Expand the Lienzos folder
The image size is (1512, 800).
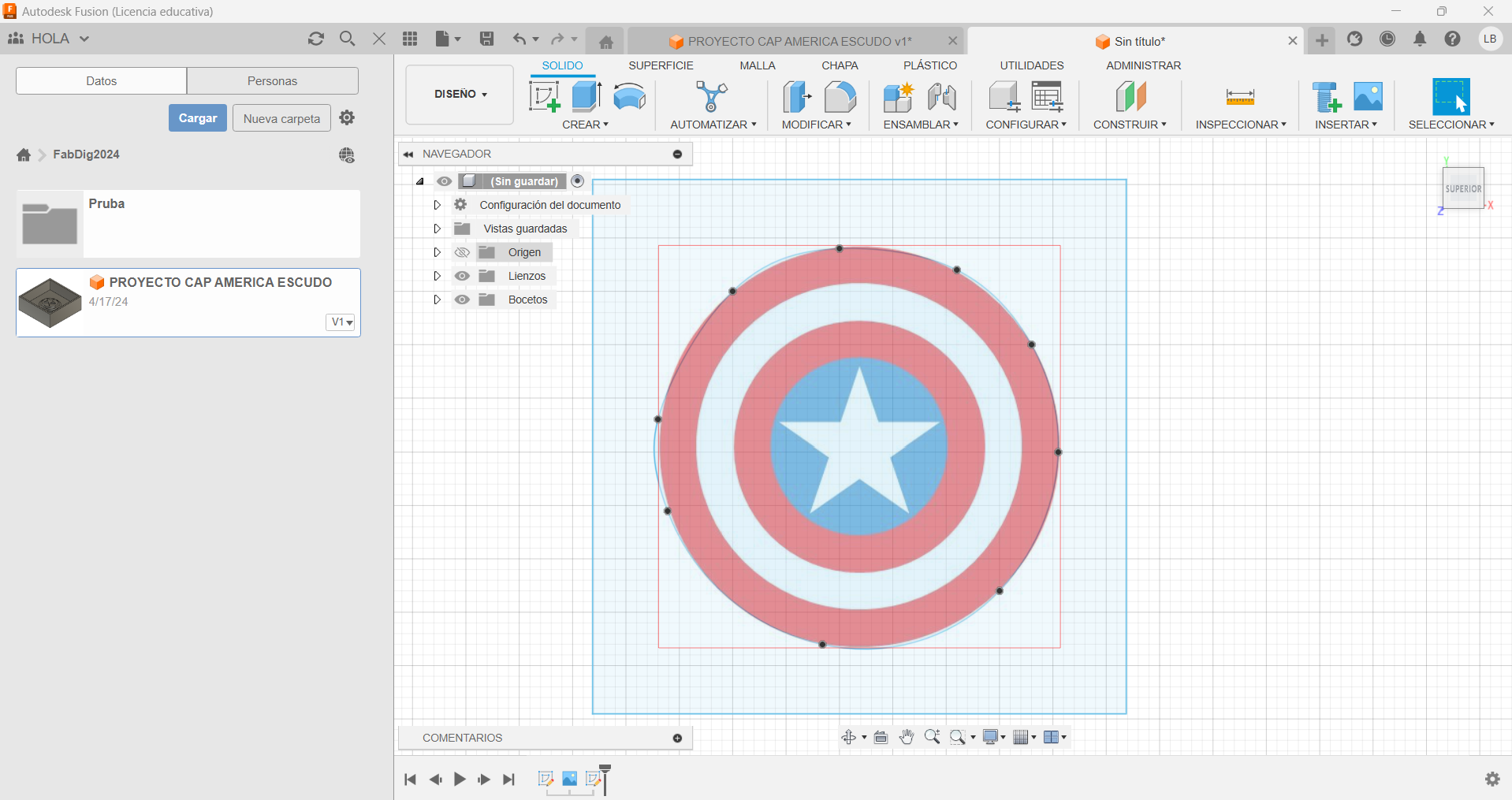point(437,276)
